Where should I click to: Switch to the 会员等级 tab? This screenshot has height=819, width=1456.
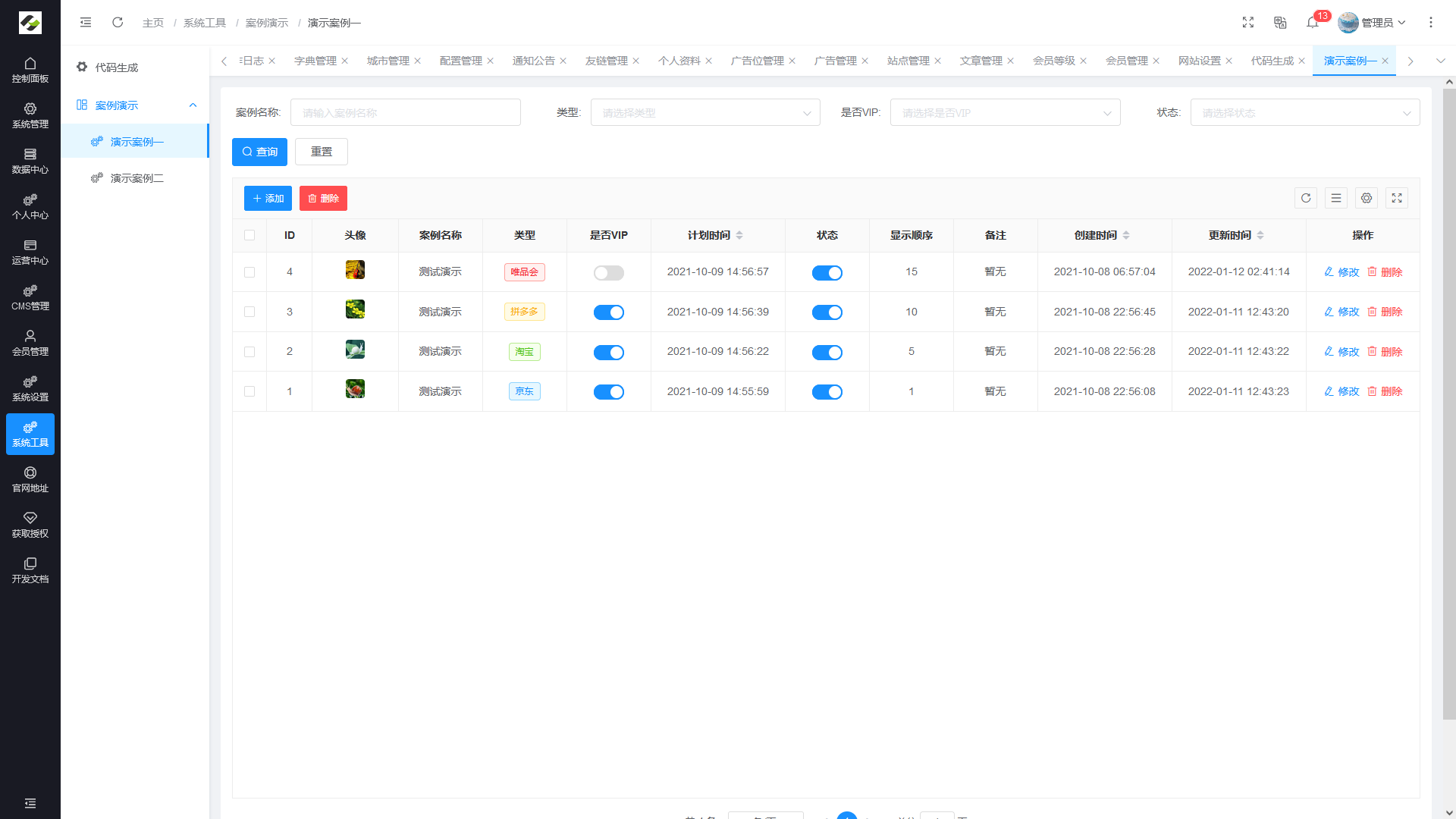1053,61
